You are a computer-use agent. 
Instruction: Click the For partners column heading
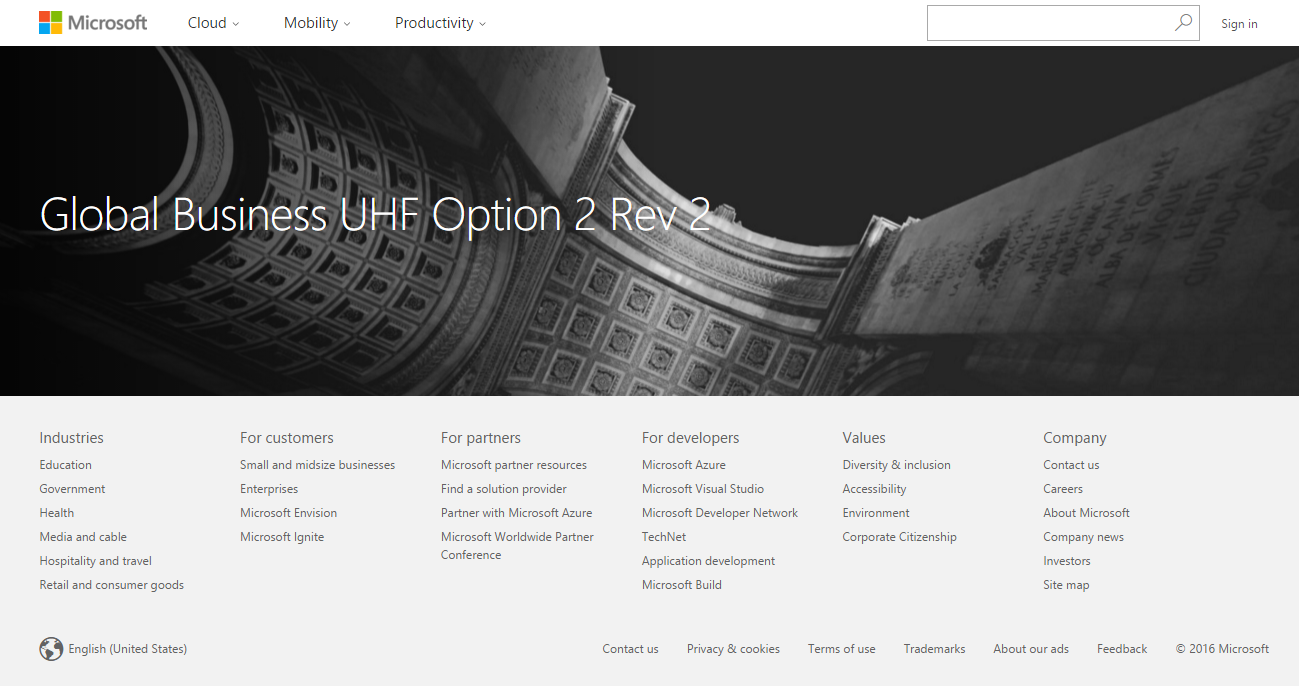click(x=481, y=438)
